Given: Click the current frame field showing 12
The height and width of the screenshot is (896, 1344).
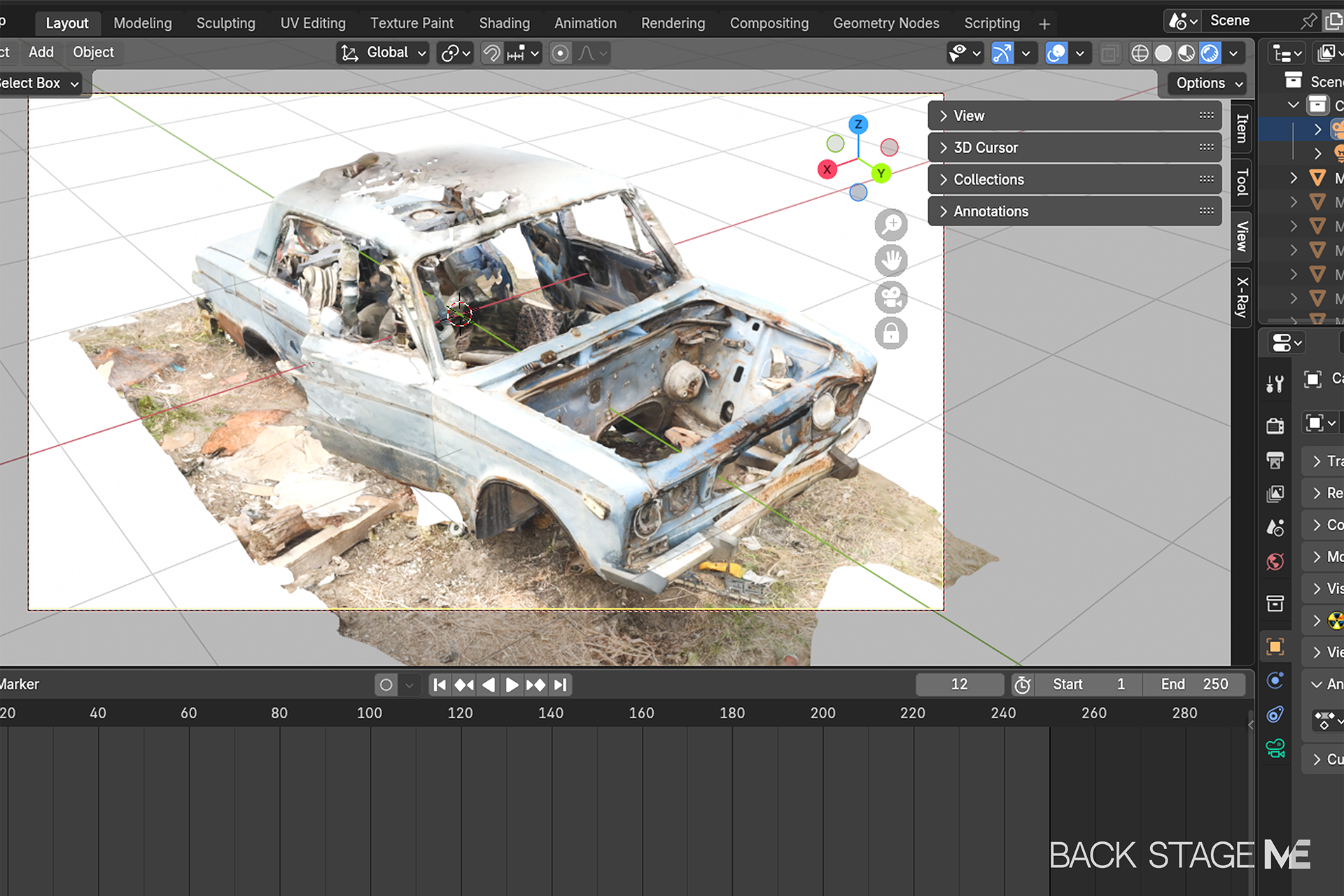Looking at the screenshot, I should tap(959, 685).
